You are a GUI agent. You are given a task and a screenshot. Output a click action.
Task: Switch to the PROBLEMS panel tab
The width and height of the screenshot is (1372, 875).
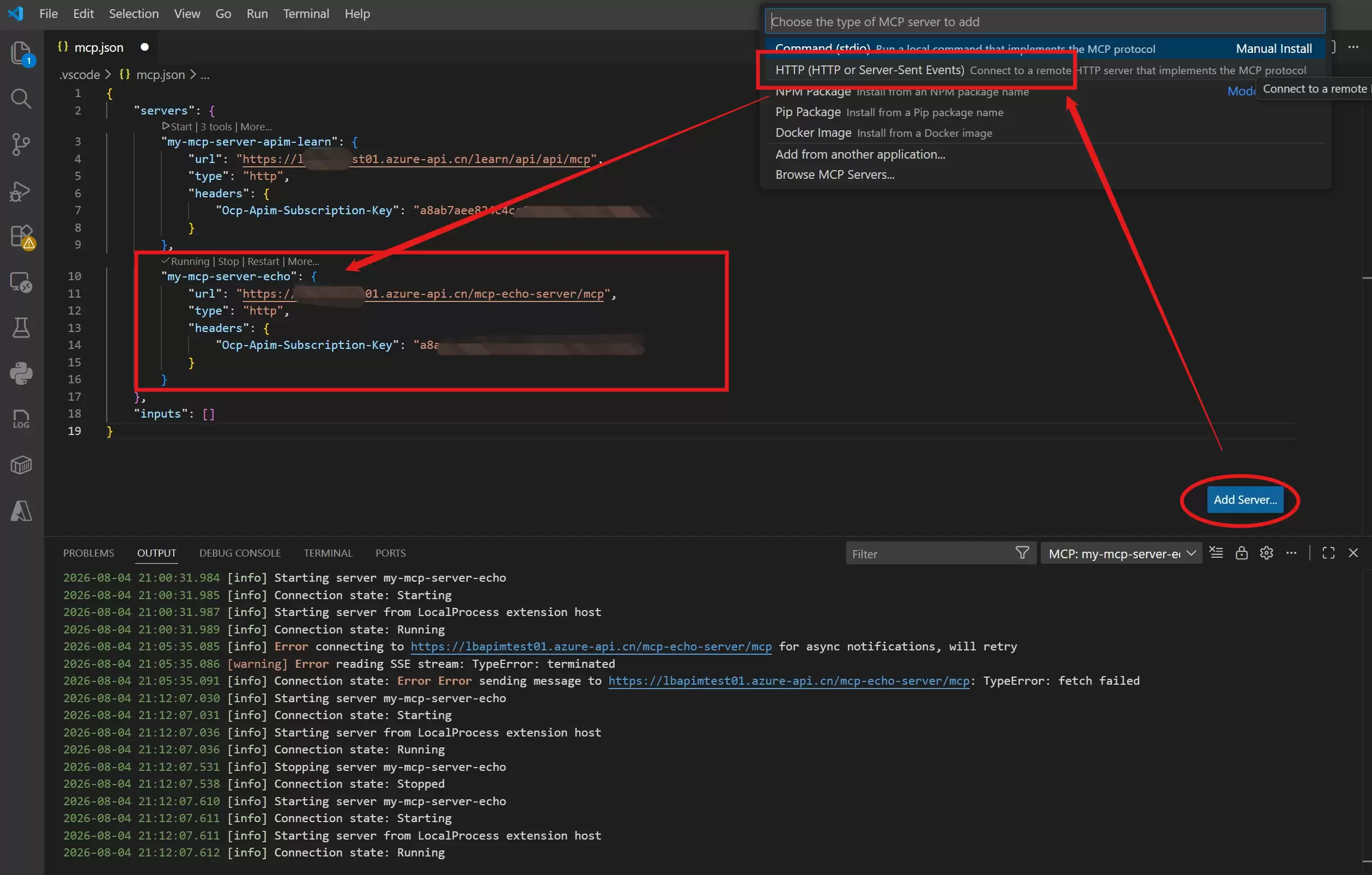point(88,553)
